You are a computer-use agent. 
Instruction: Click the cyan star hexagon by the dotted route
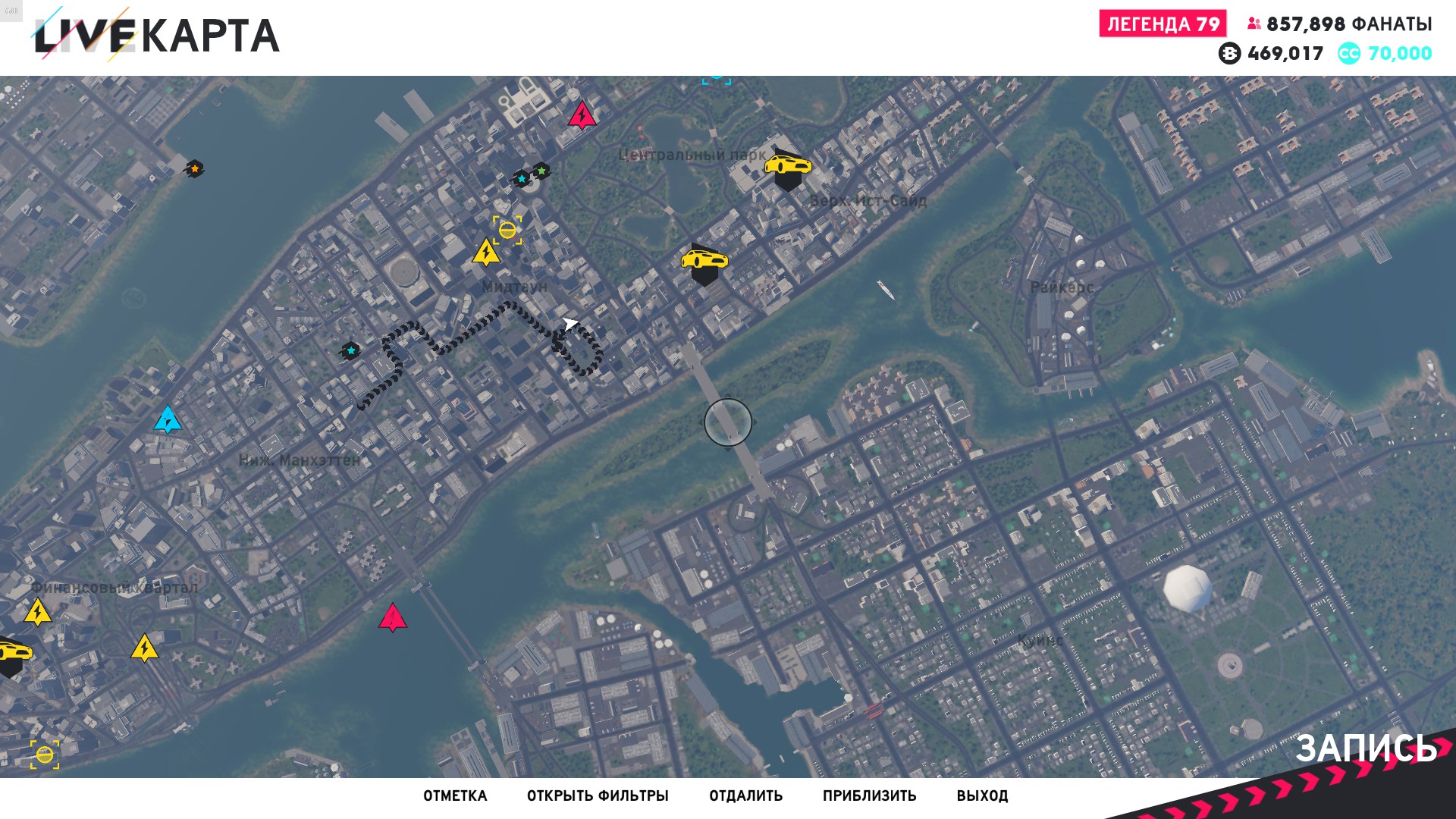click(x=350, y=350)
